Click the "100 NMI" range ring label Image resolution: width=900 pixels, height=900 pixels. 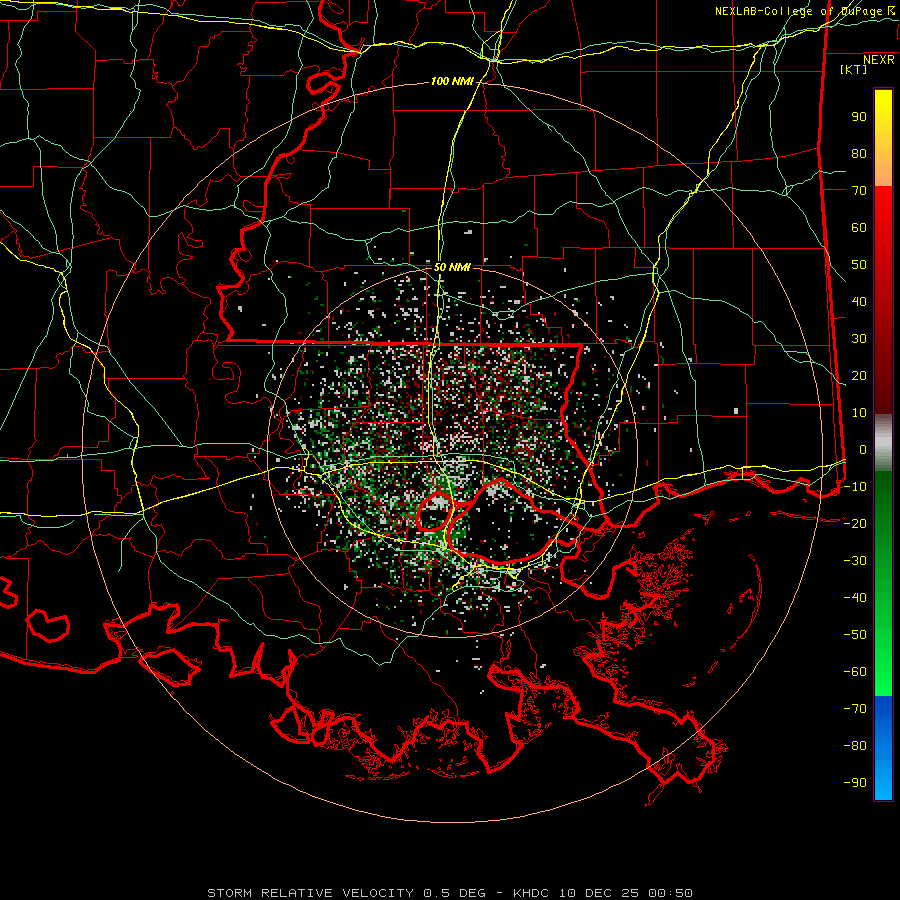[452, 82]
